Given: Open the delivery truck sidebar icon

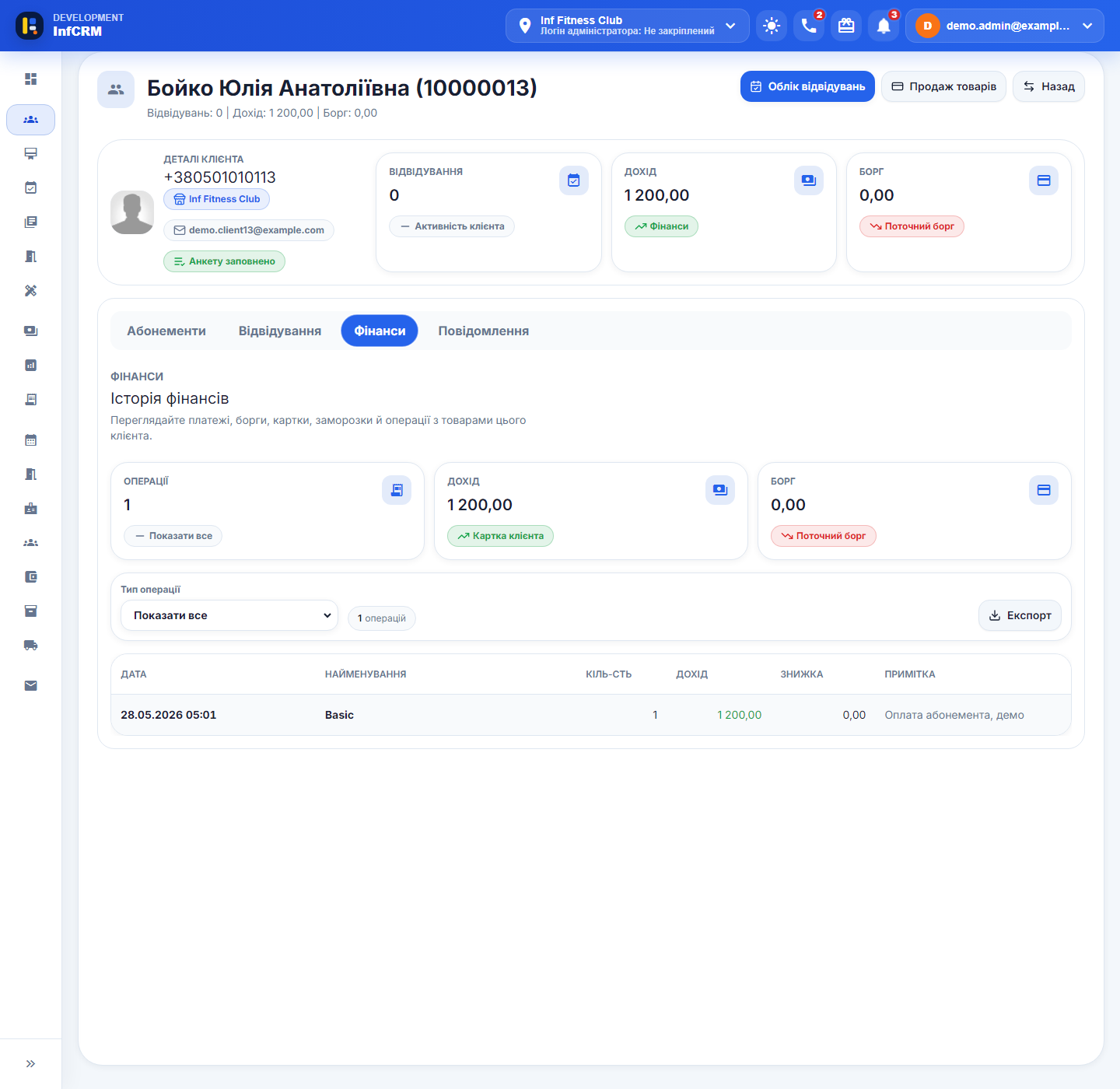Looking at the screenshot, I should click(30, 645).
